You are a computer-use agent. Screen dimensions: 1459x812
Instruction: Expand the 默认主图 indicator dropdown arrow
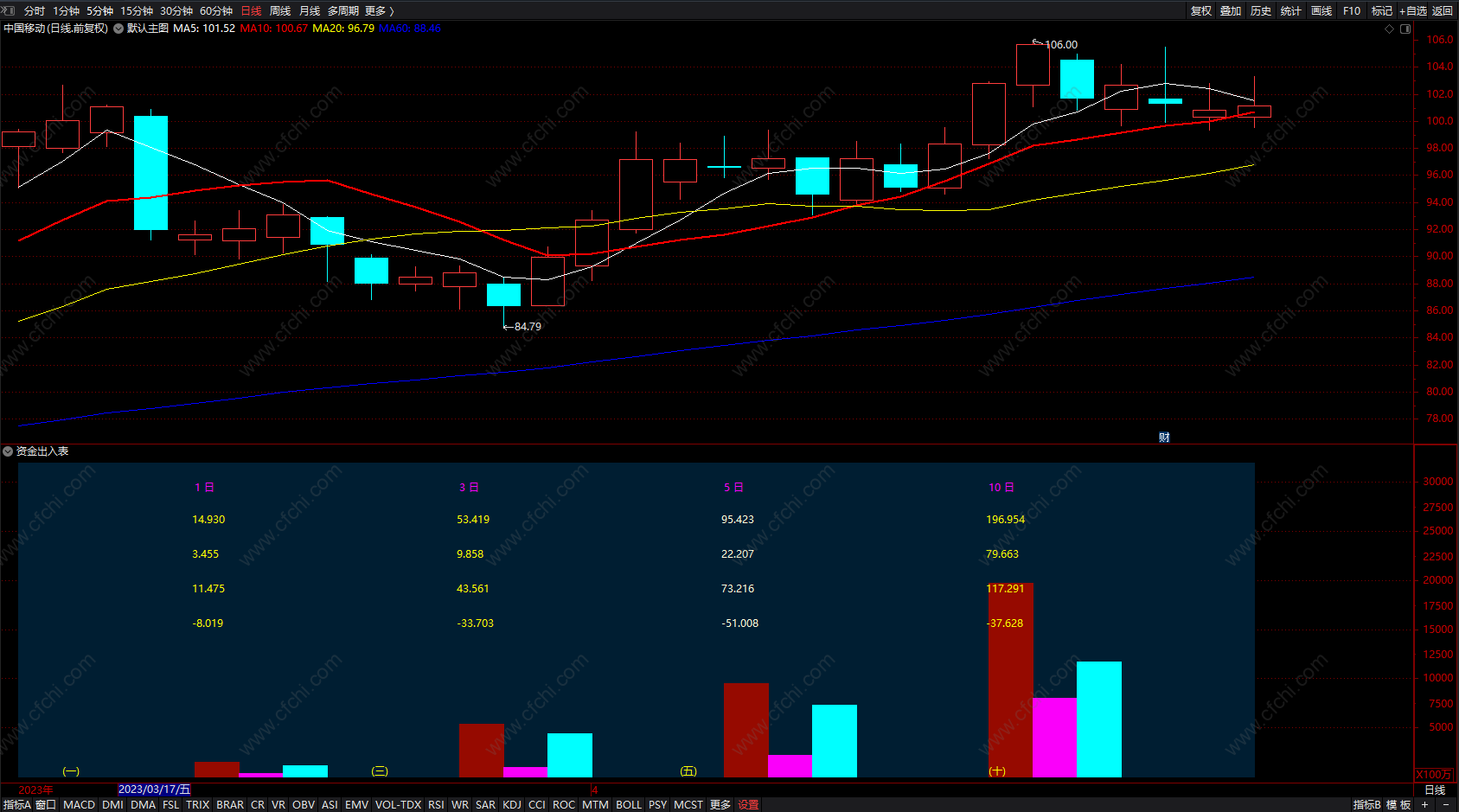tap(118, 29)
